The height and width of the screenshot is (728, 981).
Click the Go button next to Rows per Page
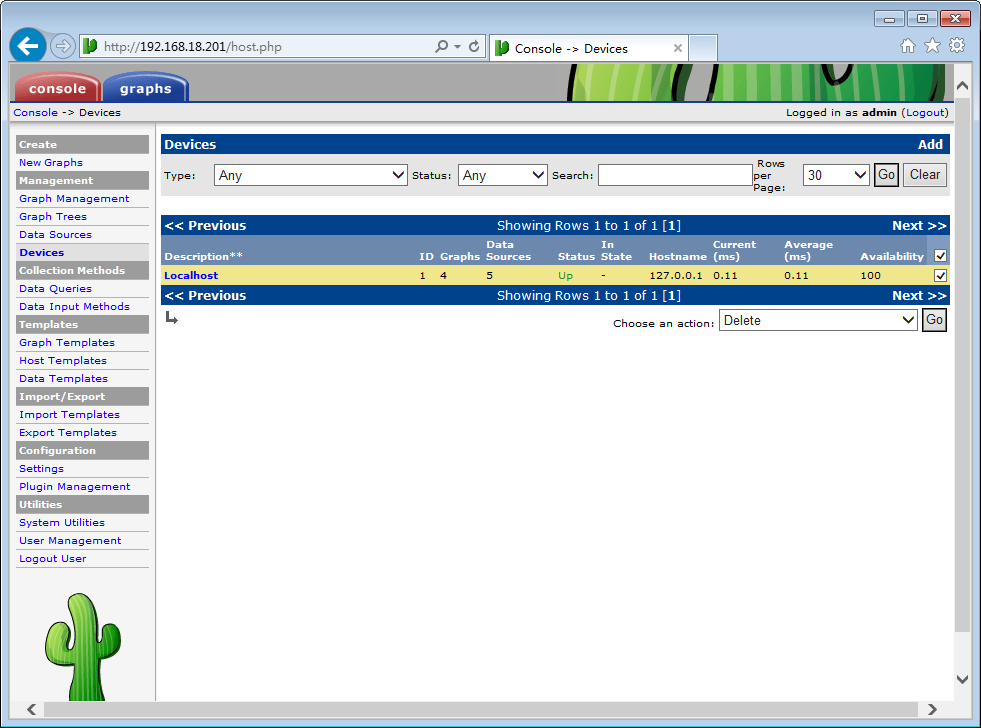[x=886, y=174]
